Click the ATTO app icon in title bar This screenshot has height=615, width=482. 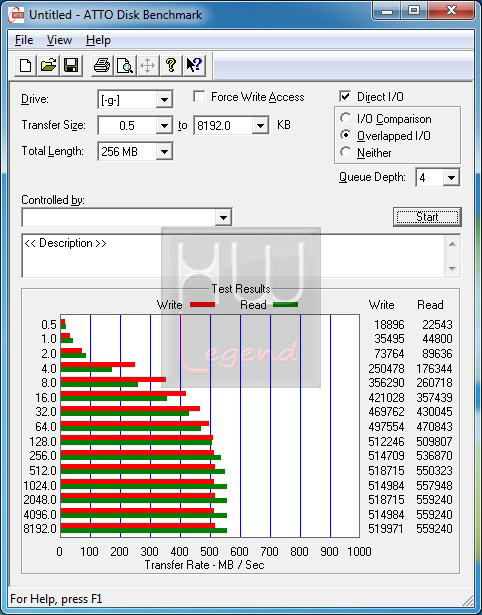[x=16, y=15]
